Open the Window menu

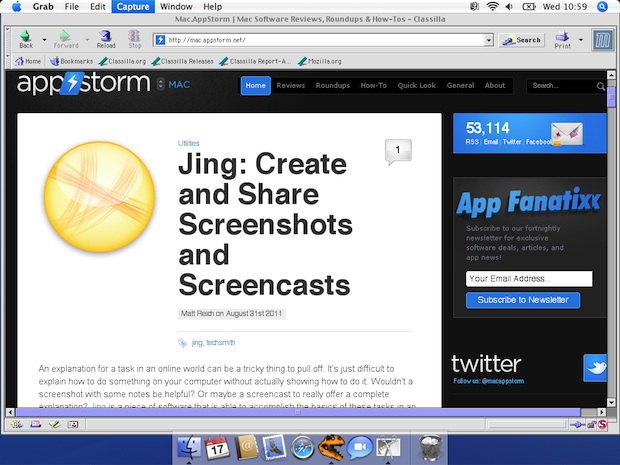tap(176, 6)
